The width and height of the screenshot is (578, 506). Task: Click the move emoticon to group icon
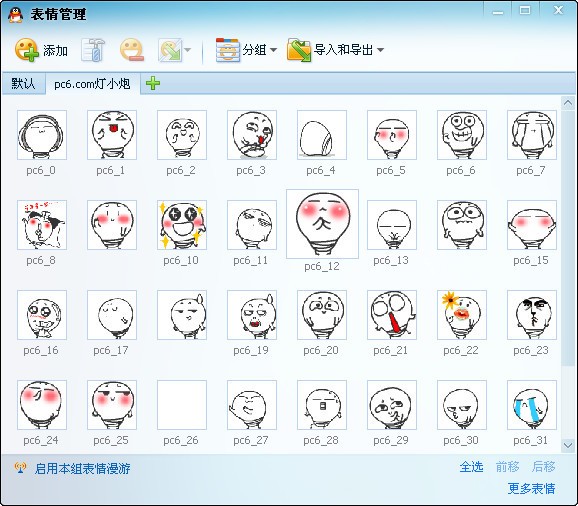click(170, 50)
